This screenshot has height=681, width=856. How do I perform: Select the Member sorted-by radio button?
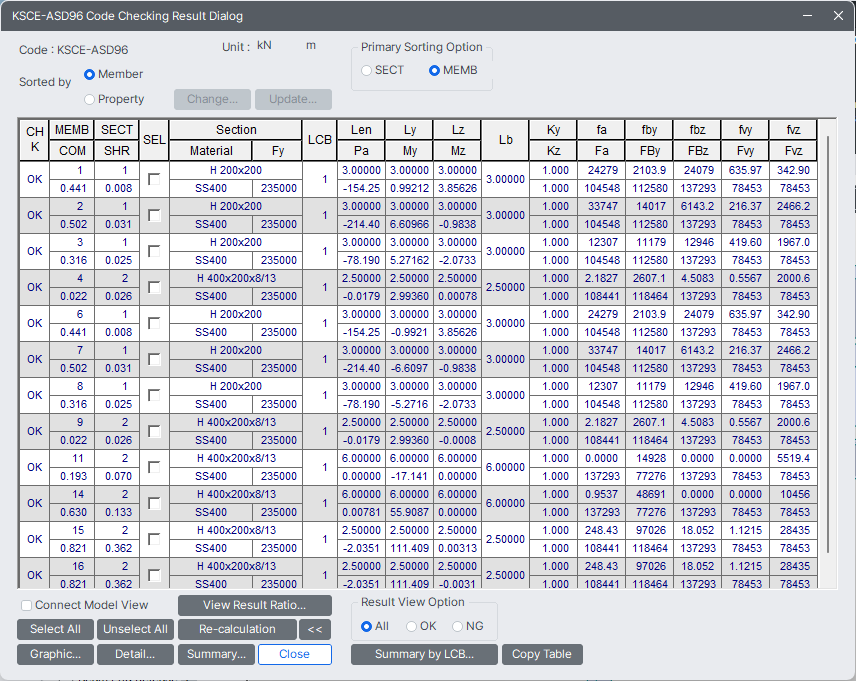[90, 74]
